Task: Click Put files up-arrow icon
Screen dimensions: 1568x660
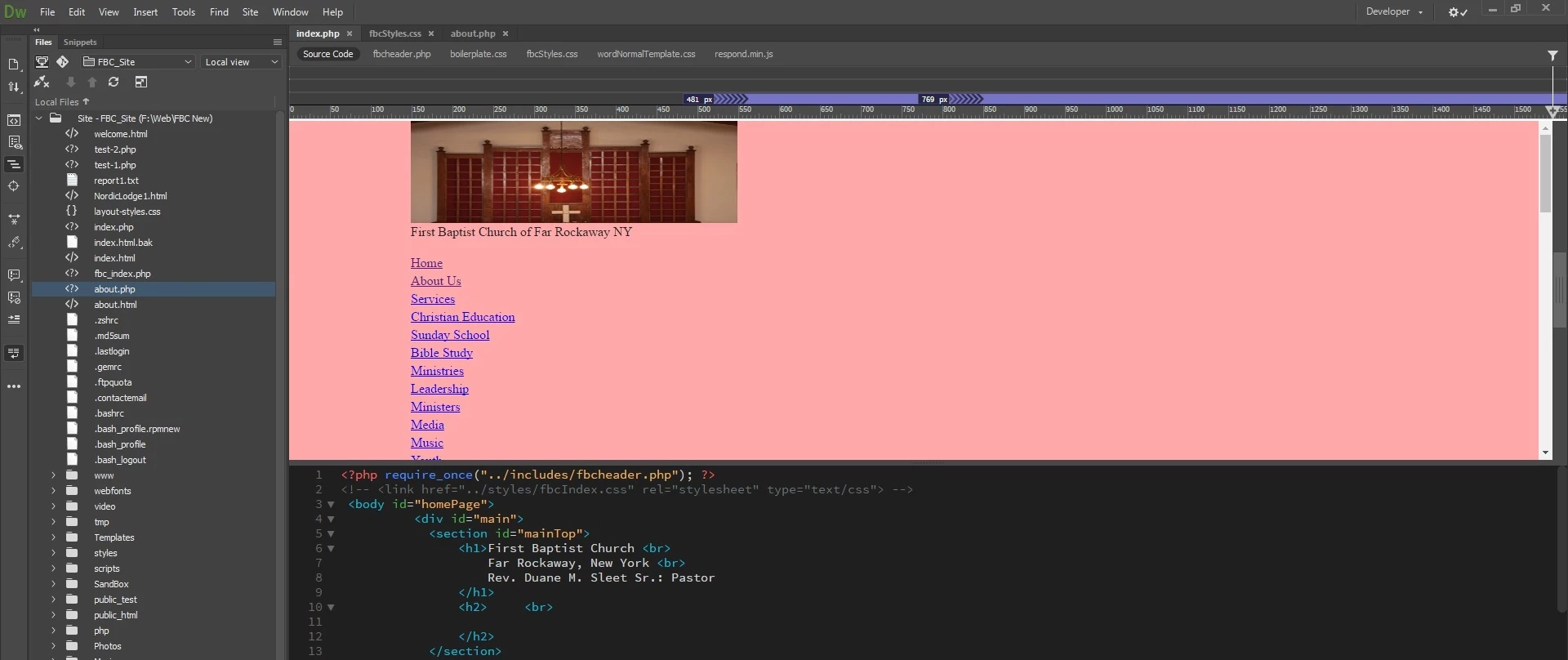Action: click(92, 82)
